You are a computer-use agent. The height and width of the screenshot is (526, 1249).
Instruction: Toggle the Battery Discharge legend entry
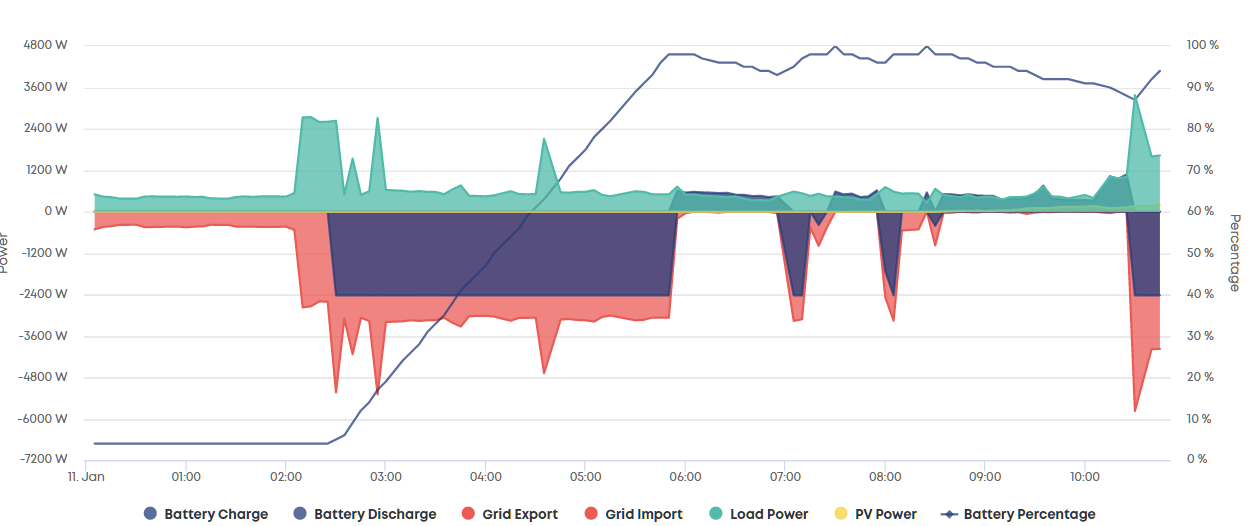365,514
